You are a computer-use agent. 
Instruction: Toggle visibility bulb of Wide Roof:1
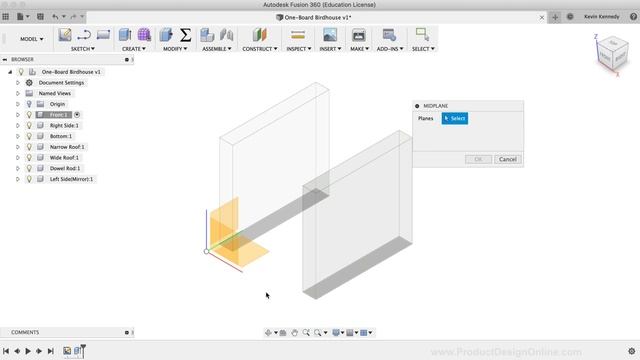pyautogui.click(x=29, y=158)
